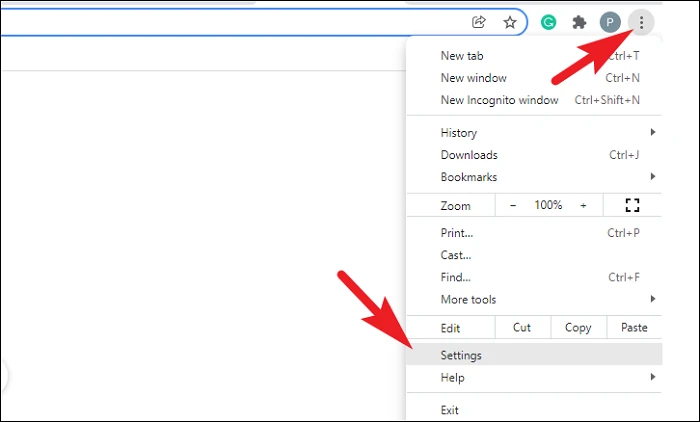Click the Copy button in Edit row

pos(578,327)
